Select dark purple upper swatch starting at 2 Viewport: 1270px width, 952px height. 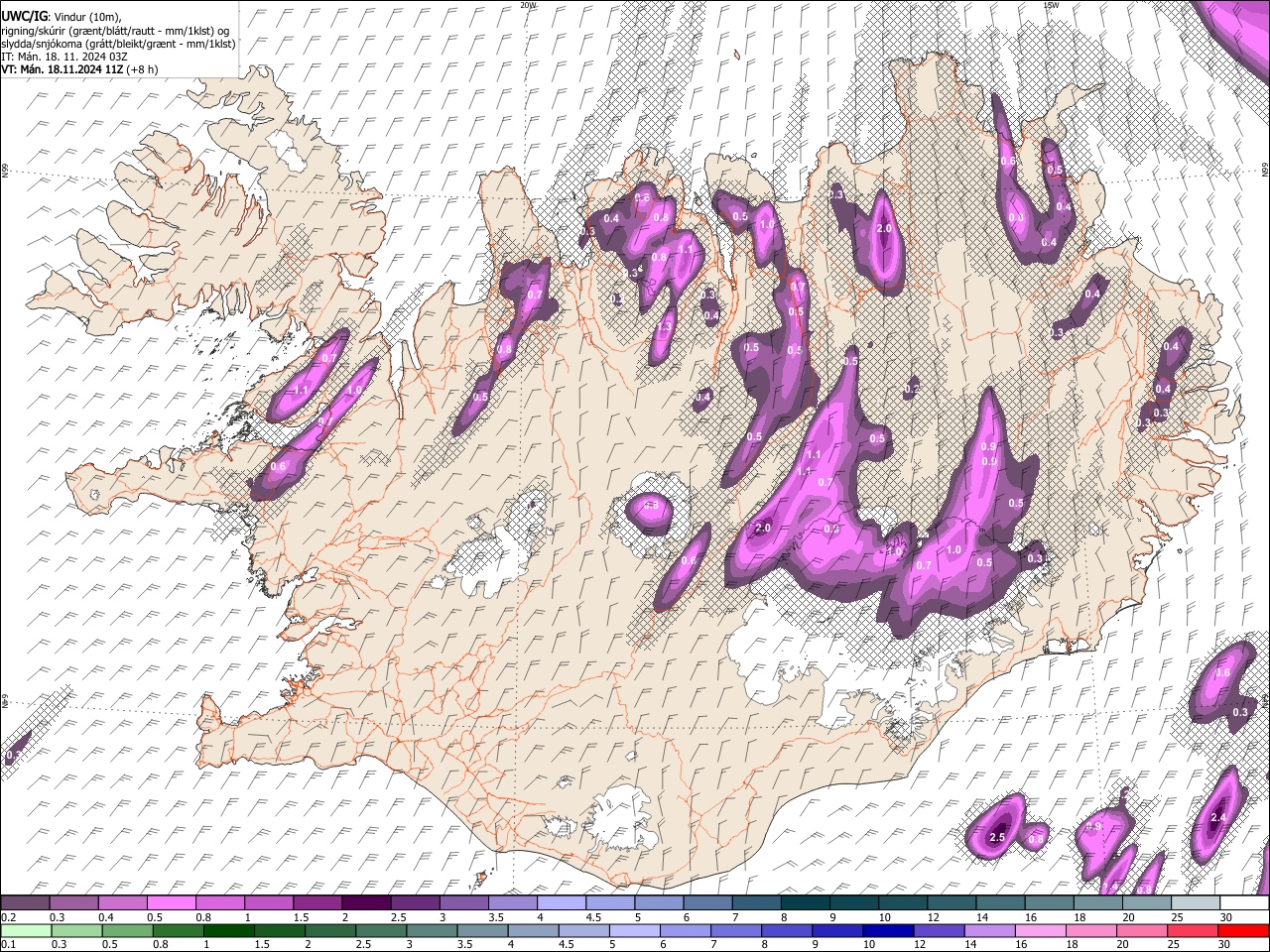click(365, 903)
